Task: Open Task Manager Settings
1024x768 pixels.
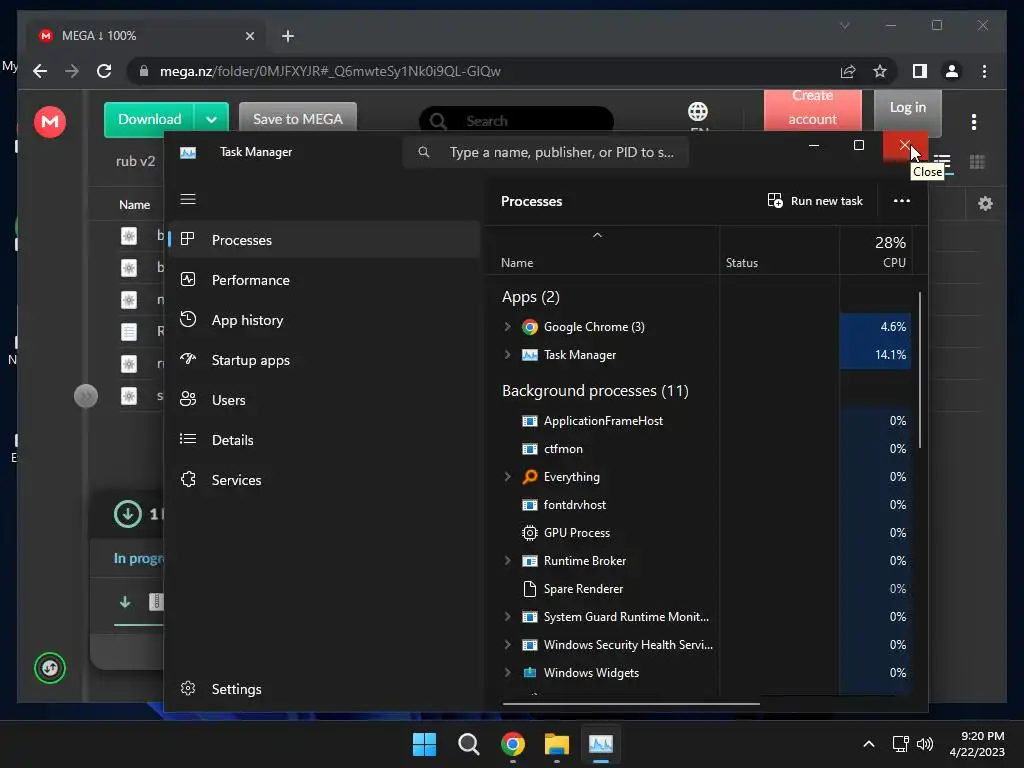Action: coord(325,689)
